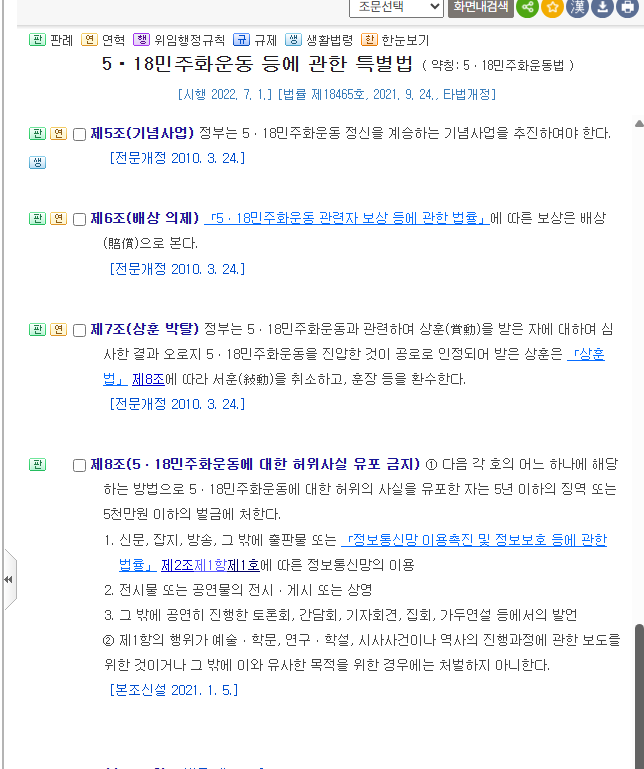The height and width of the screenshot is (769, 644).
Task: Click 제6조(배상 의제) article heading
Action: point(145,218)
